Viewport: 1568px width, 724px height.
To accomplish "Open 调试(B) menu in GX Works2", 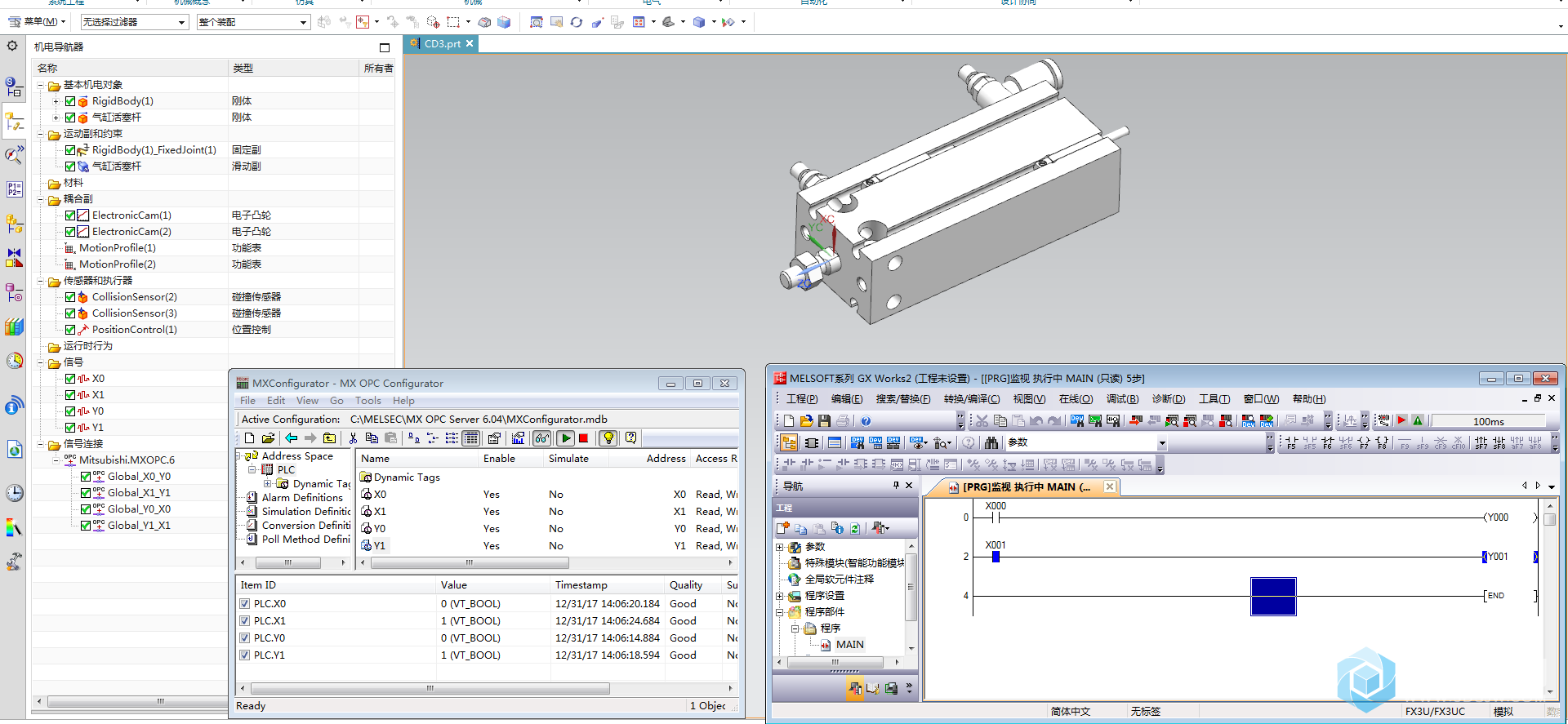I will [1122, 399].
